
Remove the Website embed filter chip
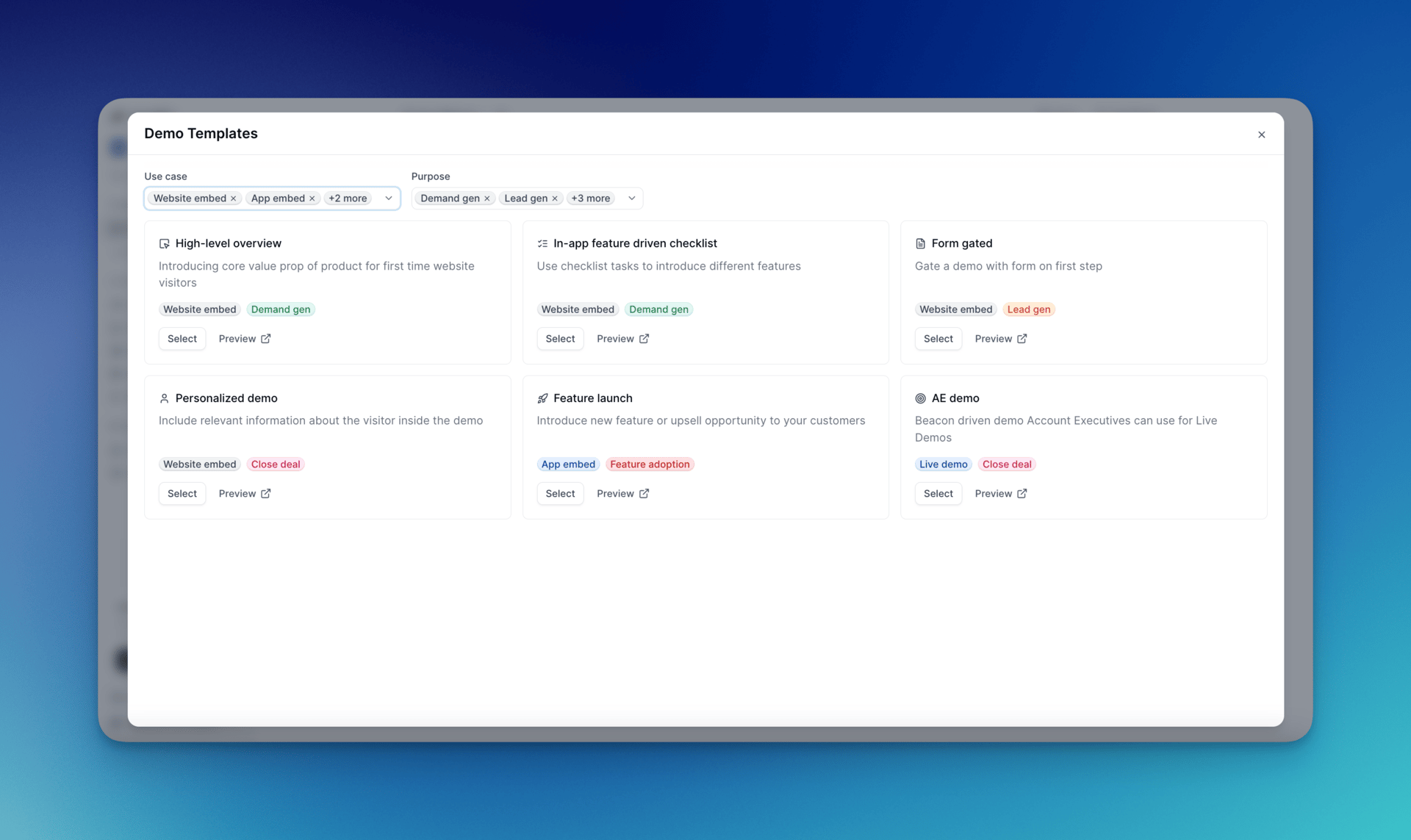[x=234, y=198]
